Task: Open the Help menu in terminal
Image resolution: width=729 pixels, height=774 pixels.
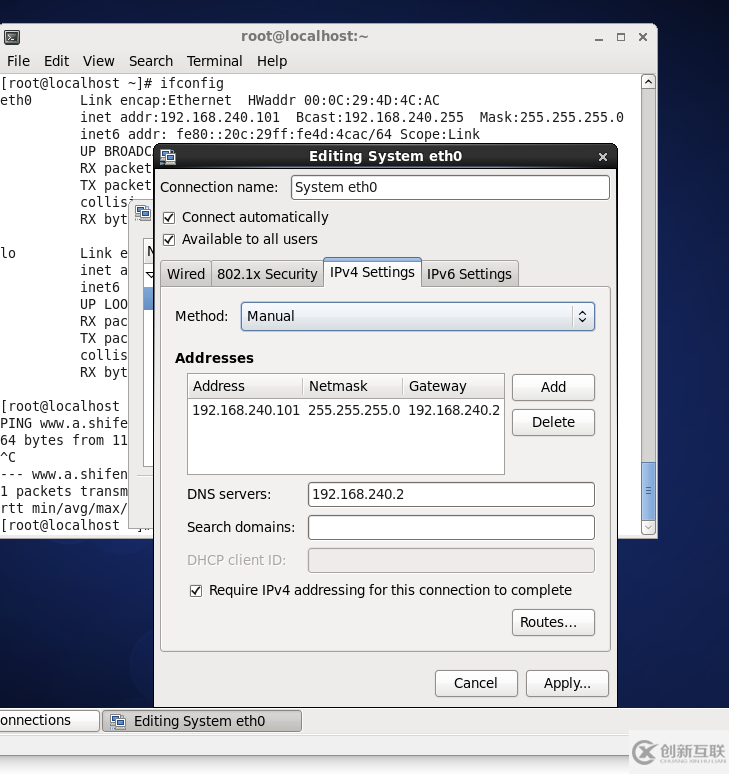Action: coord(271,61)
